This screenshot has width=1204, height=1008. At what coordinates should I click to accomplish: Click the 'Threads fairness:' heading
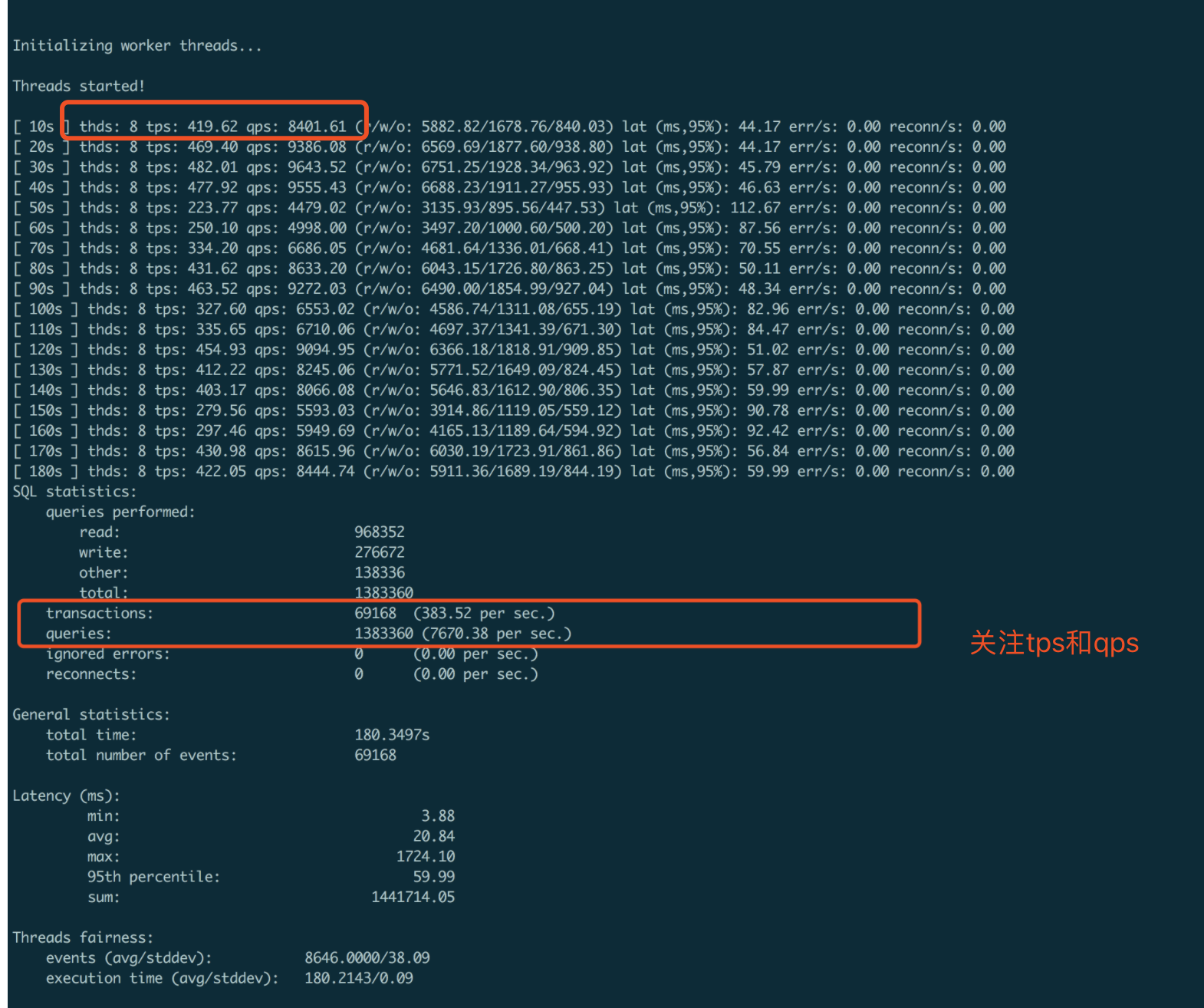(x=82, y=938)
